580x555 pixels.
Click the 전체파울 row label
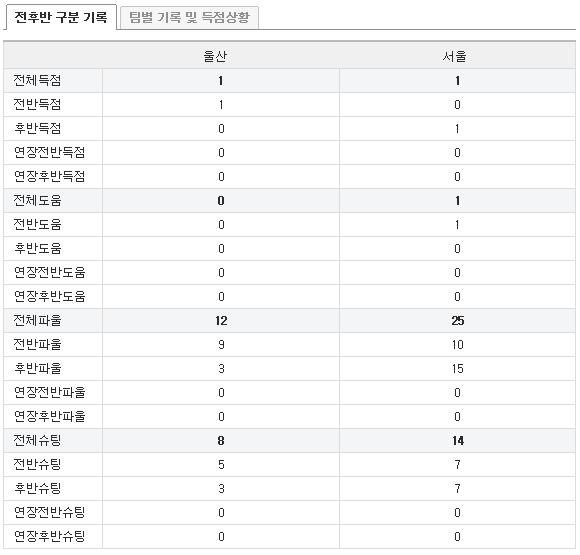[x=37, y=320]
